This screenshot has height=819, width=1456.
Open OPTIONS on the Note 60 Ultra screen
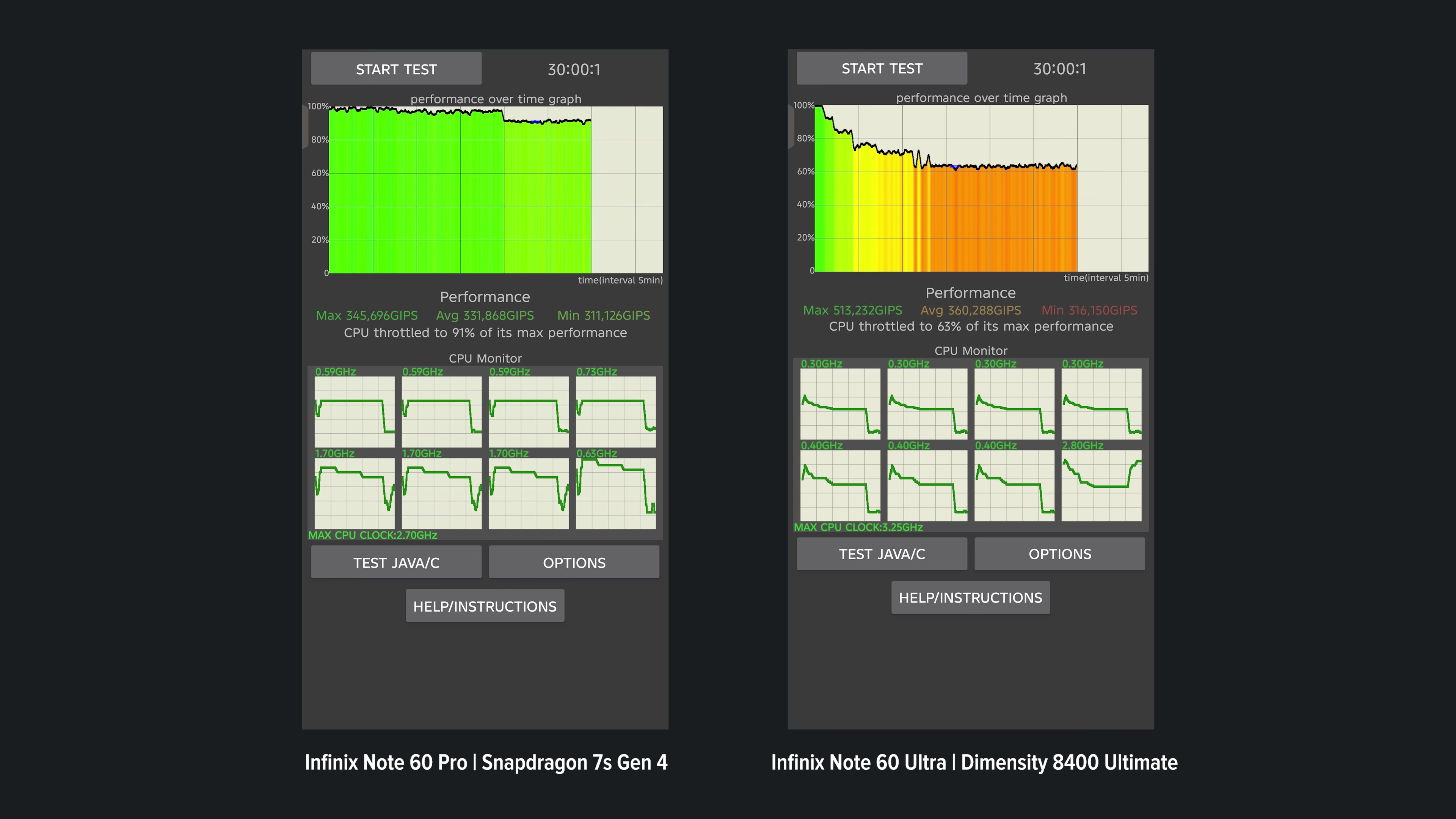[1060, 554]
